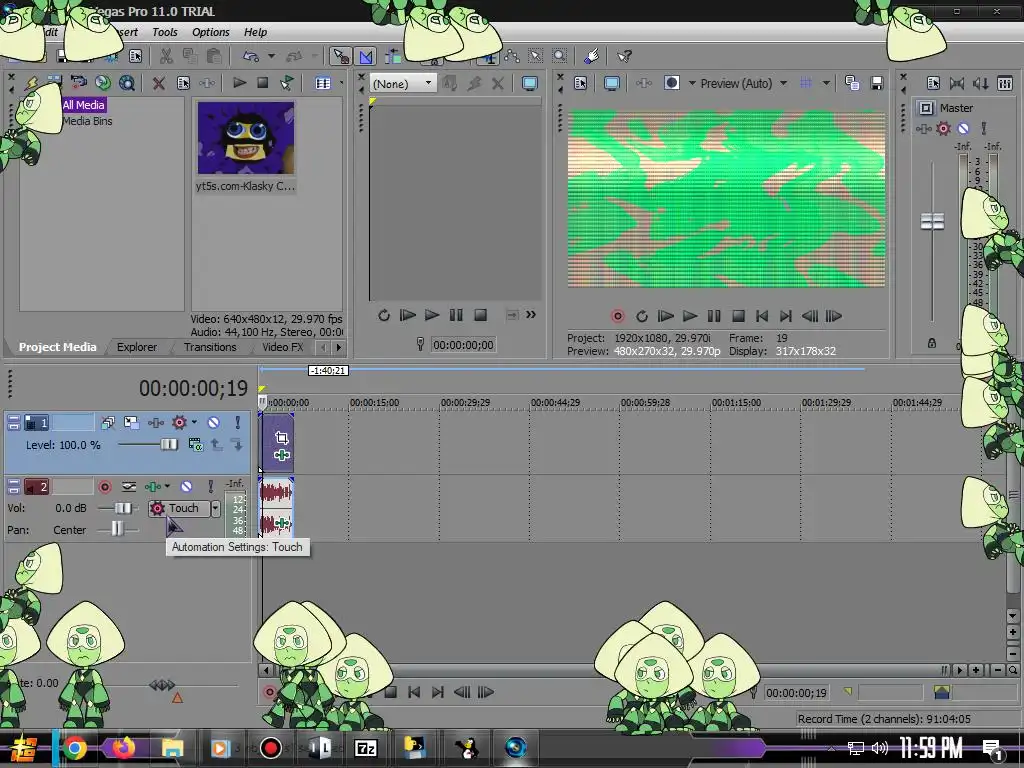Select All Media bin
This screenshot has height=768, width=1024.
(x=83, y=104)
